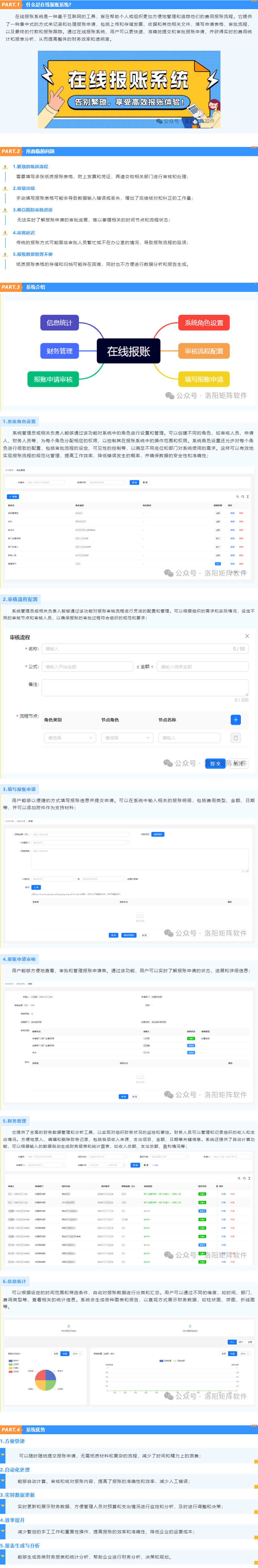Delete the flow node row using the trash icon
258x1568 pixels.
(235, 738)
